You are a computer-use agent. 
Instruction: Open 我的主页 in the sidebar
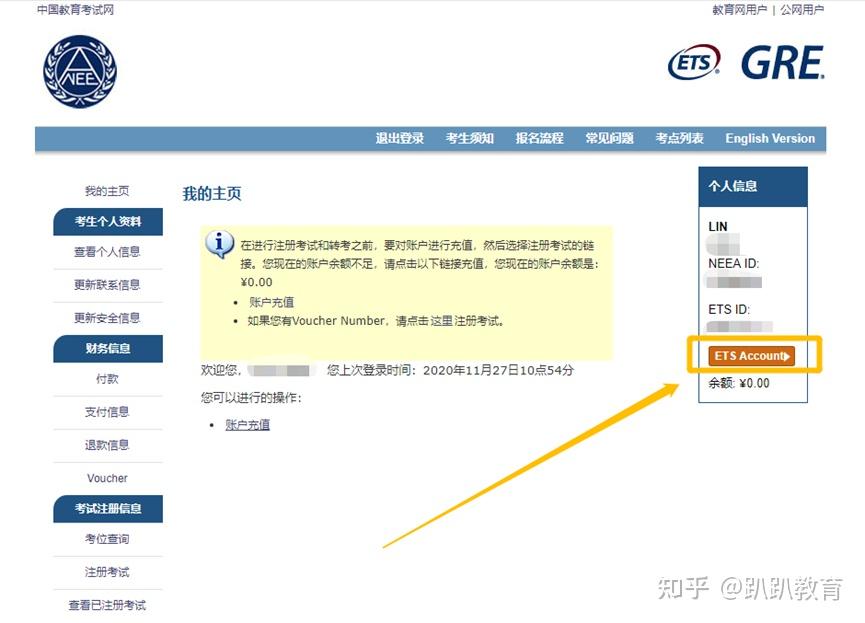pyautogui.click(x=107, y=190)
